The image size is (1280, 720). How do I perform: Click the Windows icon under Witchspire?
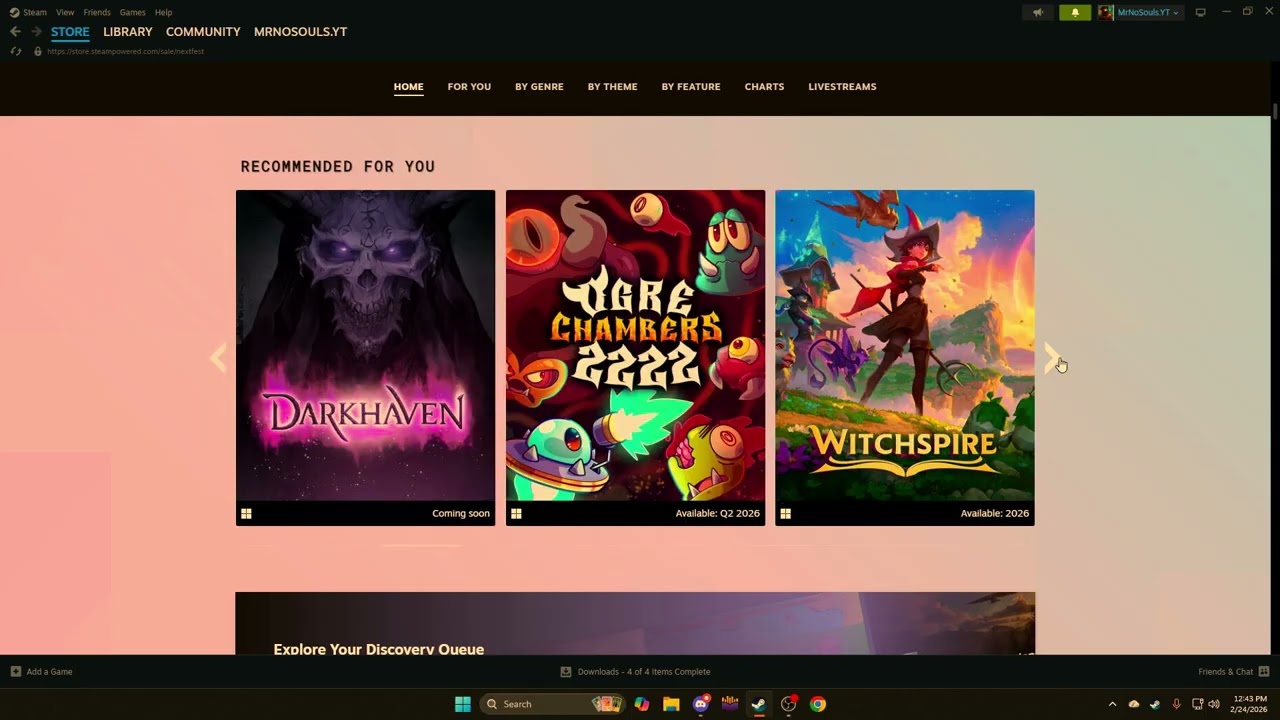pos(786,514)
